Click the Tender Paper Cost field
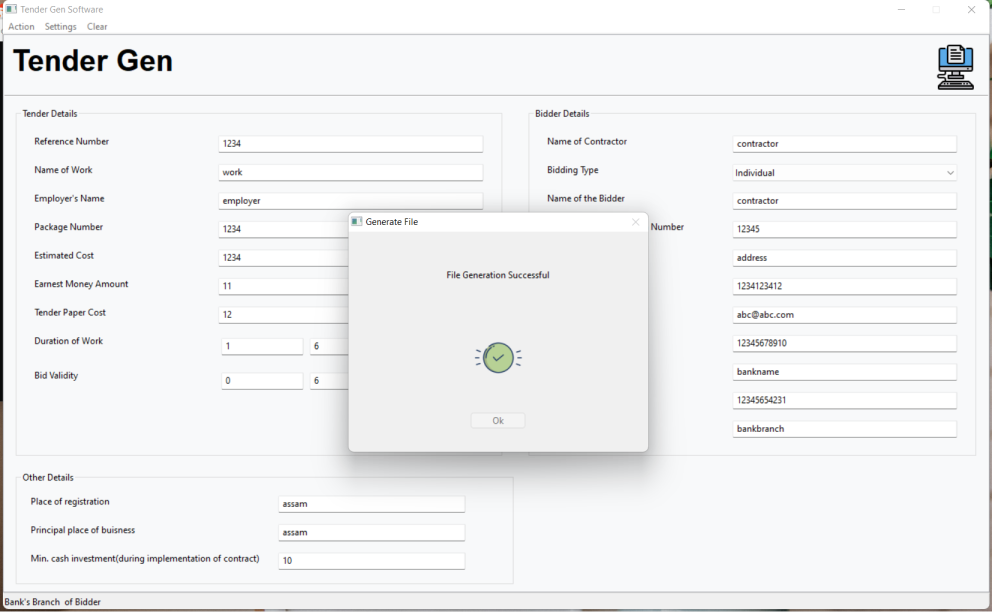This screenshot has width=992, height=612. point(283,315)
